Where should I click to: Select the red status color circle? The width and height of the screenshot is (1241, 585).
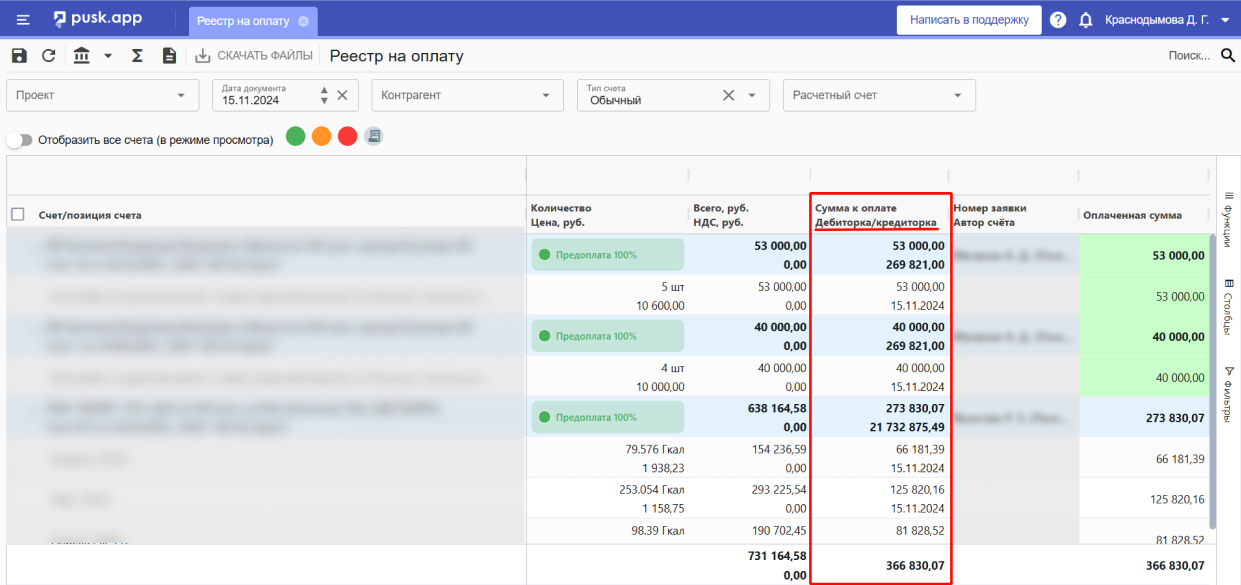pos(347,137)
